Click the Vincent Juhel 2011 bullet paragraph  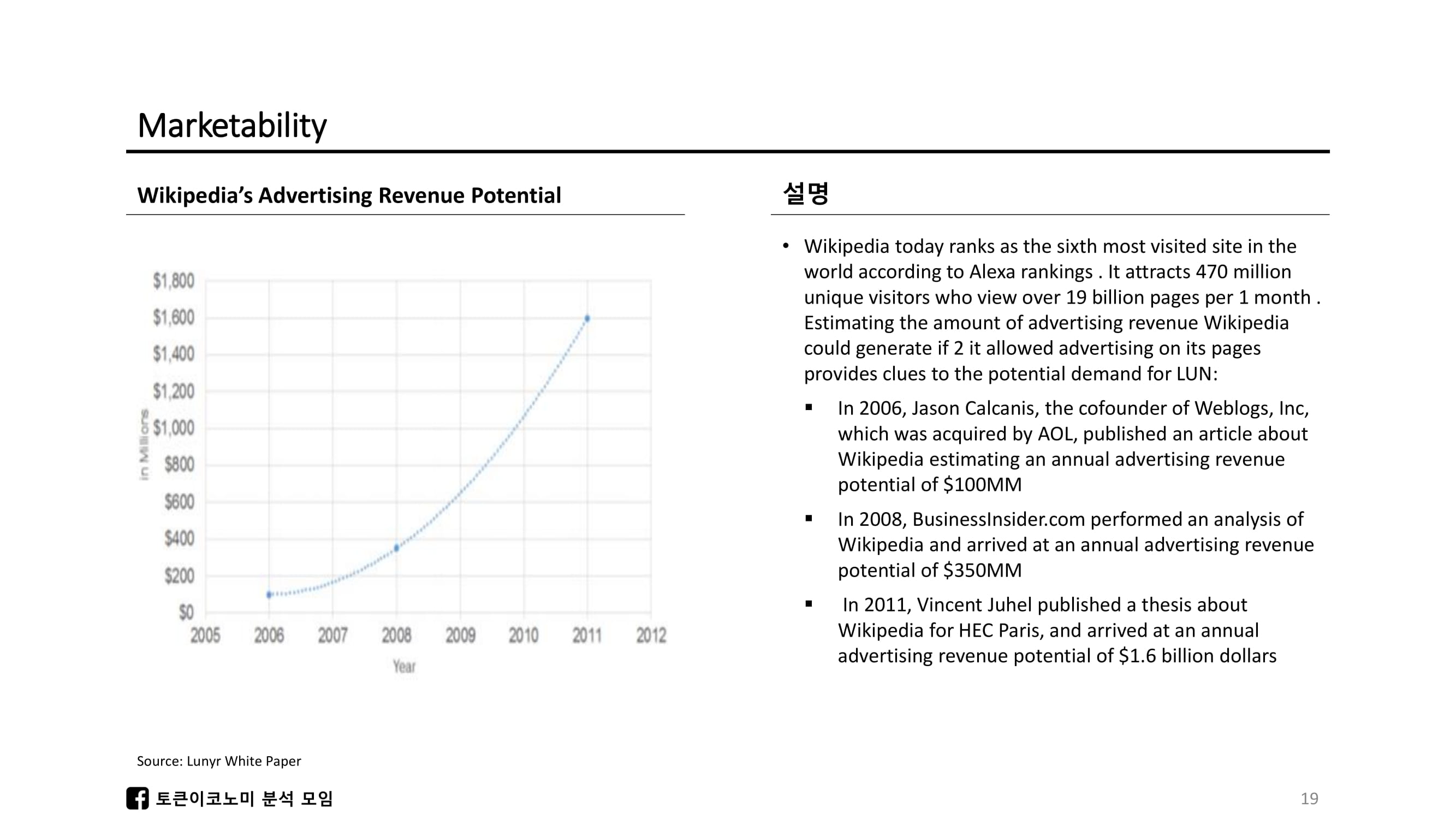click(x=1056, y=630)
